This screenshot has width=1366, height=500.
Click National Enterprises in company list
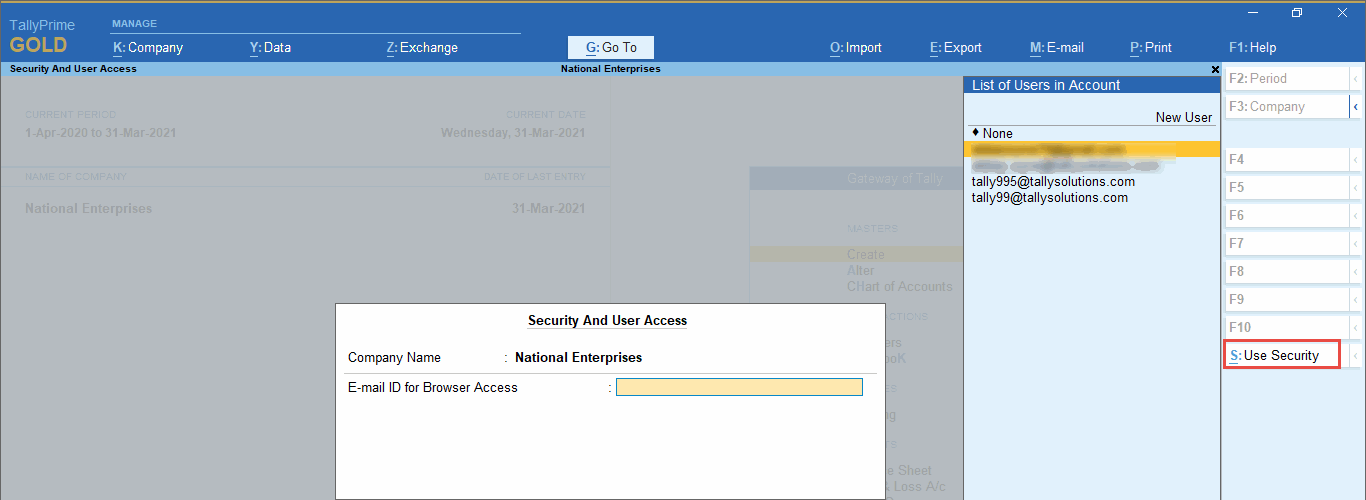click(x=89, y=209)
